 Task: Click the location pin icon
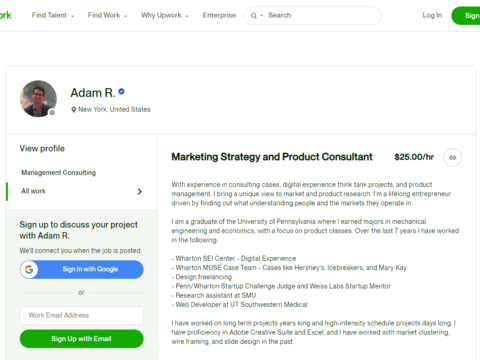[74, 110]
